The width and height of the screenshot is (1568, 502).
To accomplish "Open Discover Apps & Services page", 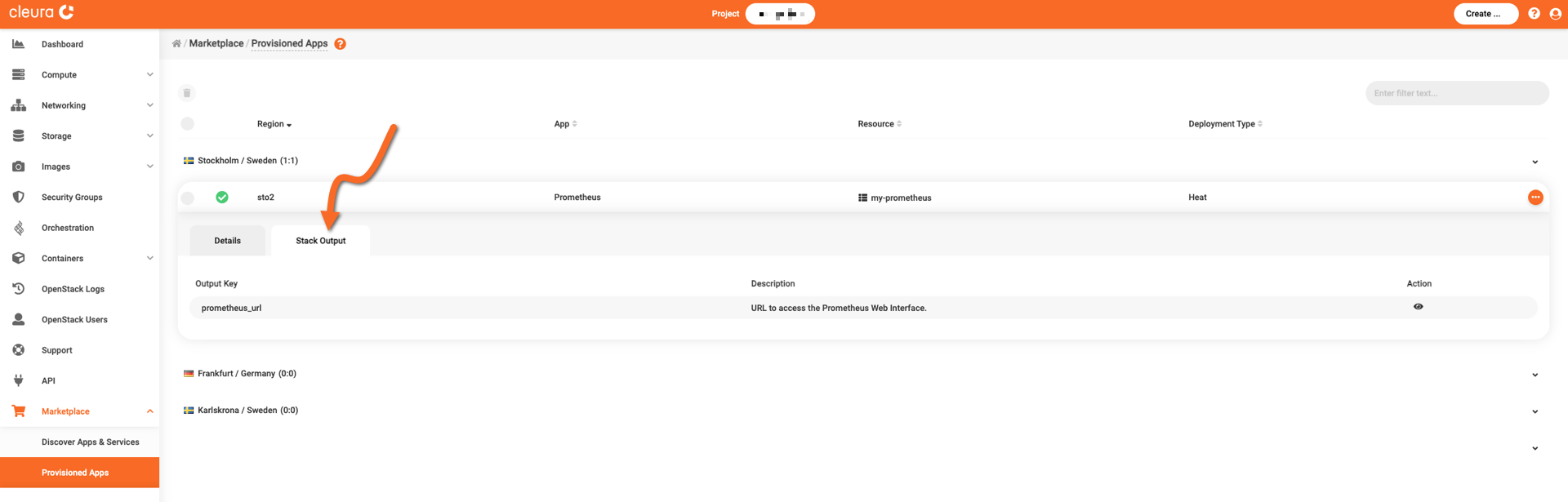I will pos(90,442).
